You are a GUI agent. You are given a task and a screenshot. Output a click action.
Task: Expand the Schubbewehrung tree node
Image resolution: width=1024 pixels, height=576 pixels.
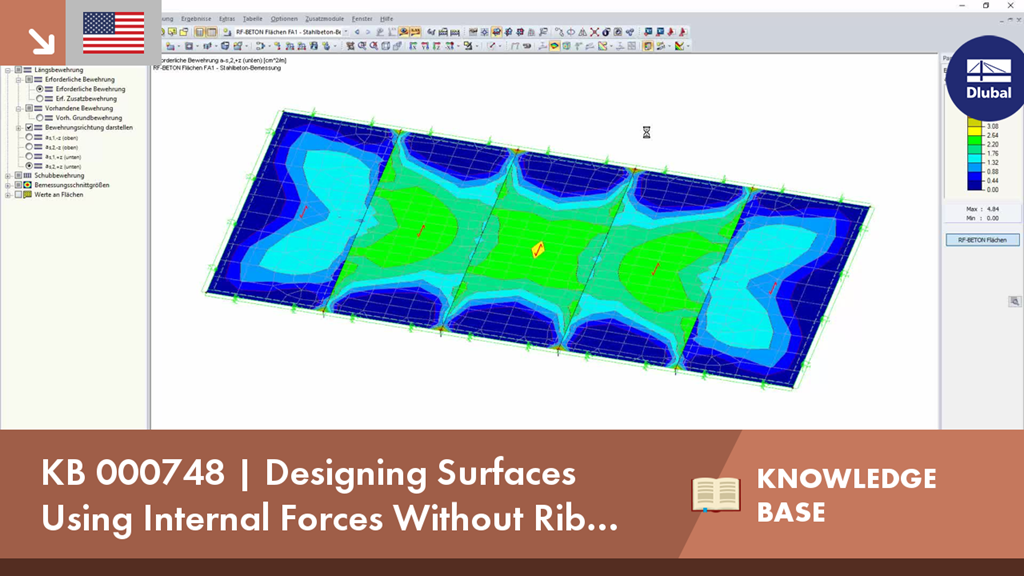(x=8, y=176)
